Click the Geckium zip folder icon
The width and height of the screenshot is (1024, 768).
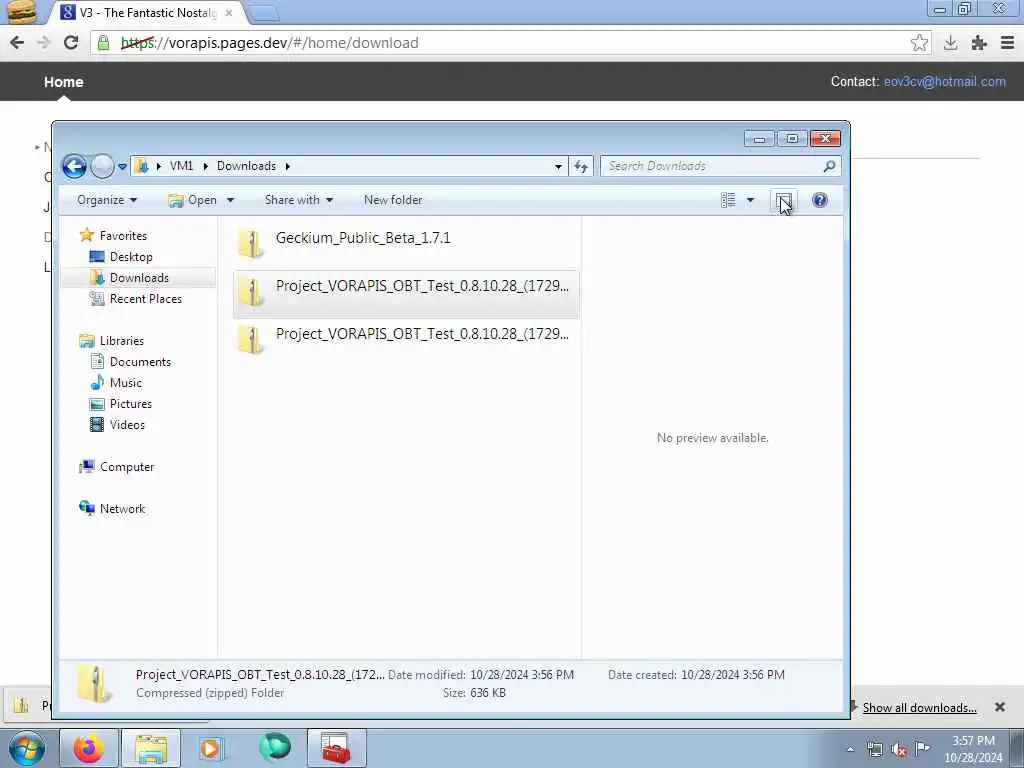tap(250, 244)
